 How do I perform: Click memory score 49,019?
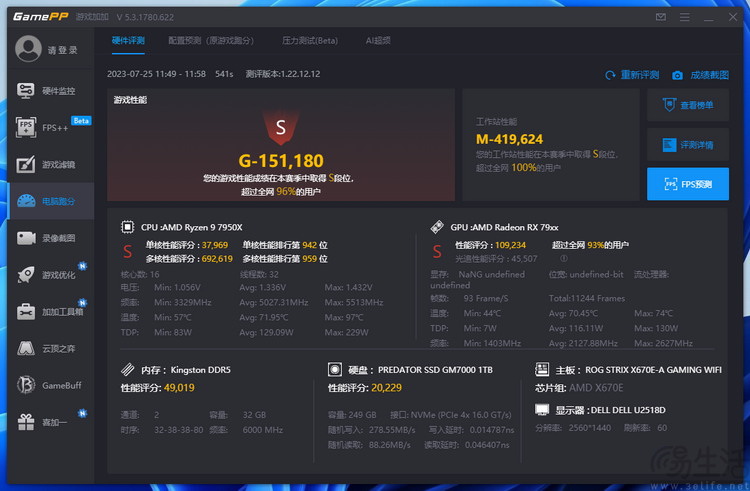pos(179,388)
